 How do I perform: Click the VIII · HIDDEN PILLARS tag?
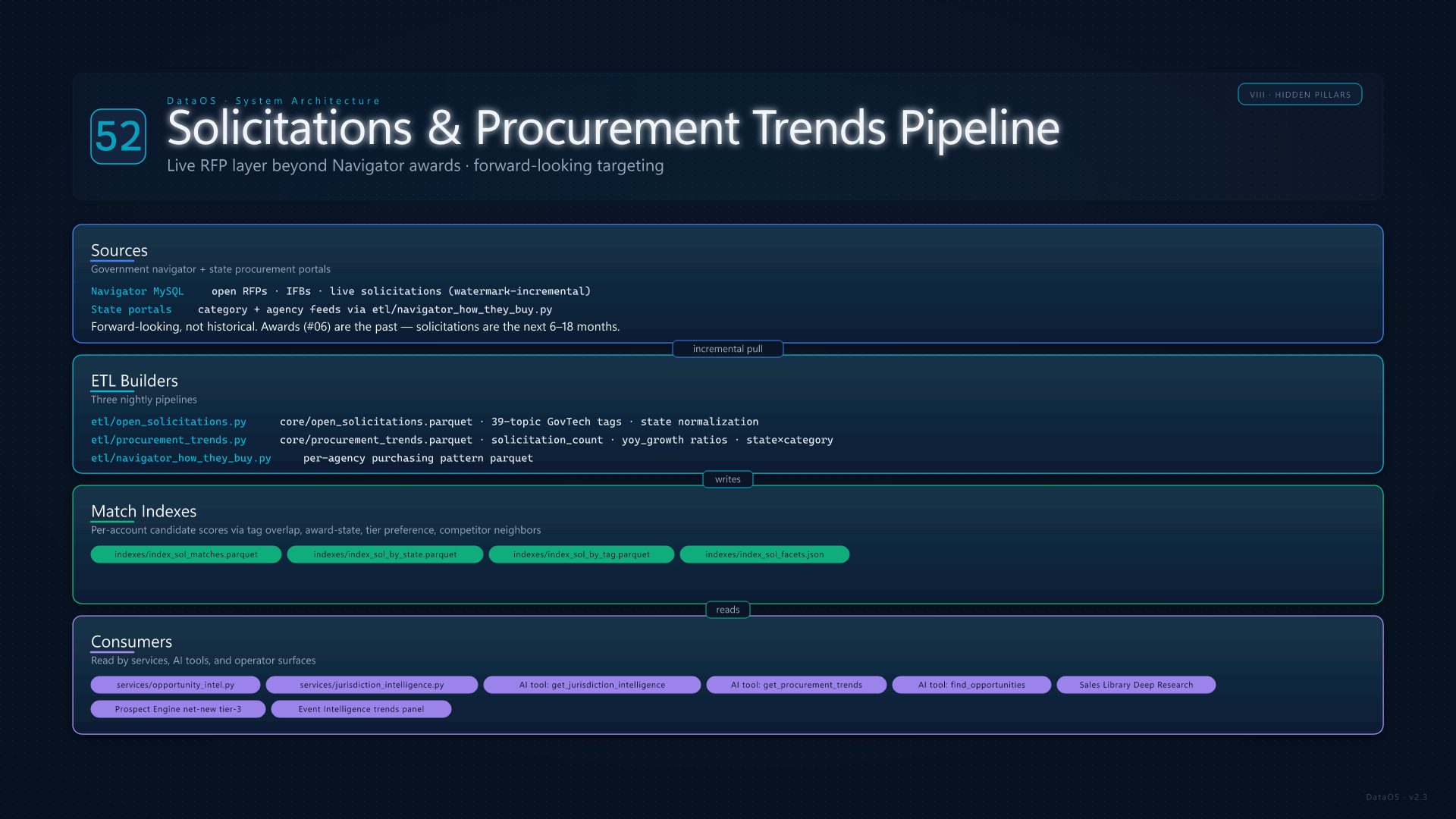point(1300,95)
